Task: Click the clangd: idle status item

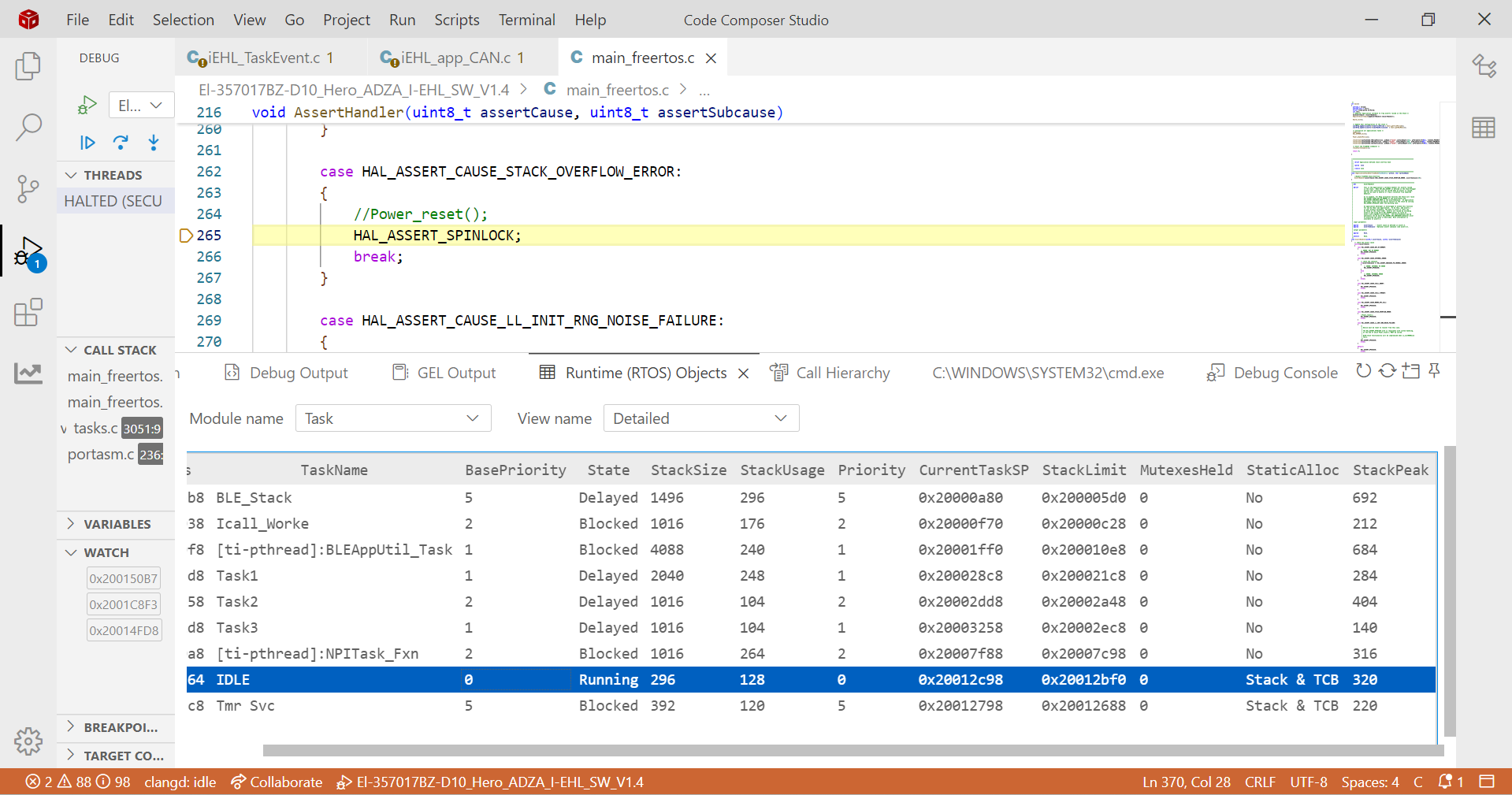Action: click(x=180, y=782)
